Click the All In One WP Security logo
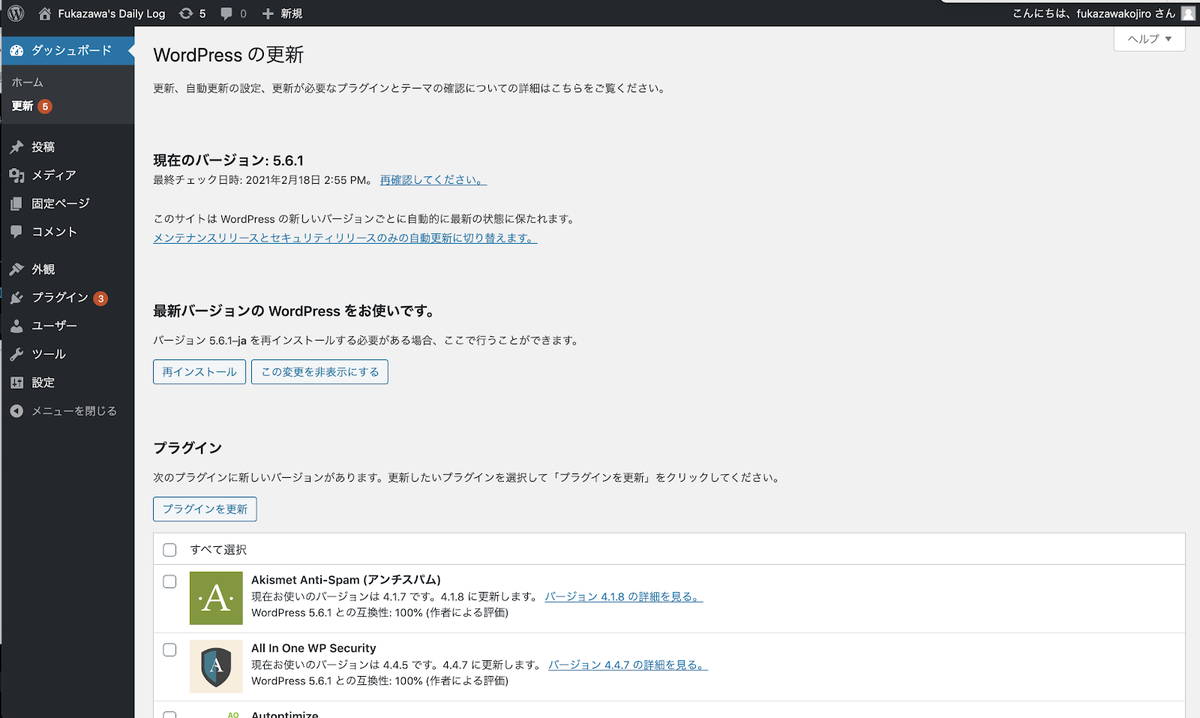The width and height of the screenshot is (1200, 718). tap(216, 666)
